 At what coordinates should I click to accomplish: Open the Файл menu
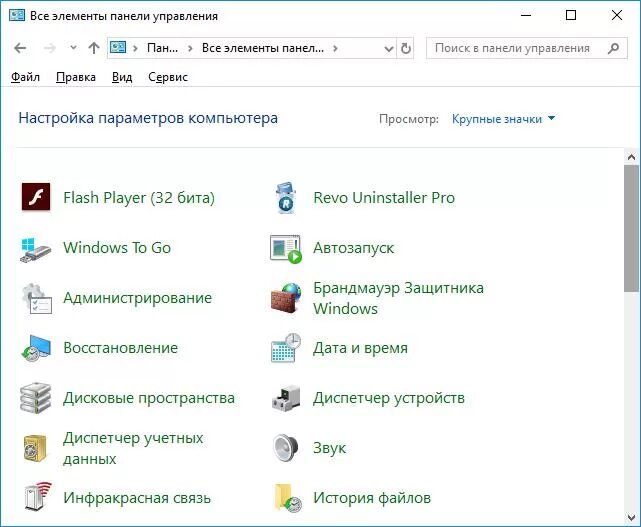tap(25, 77)
